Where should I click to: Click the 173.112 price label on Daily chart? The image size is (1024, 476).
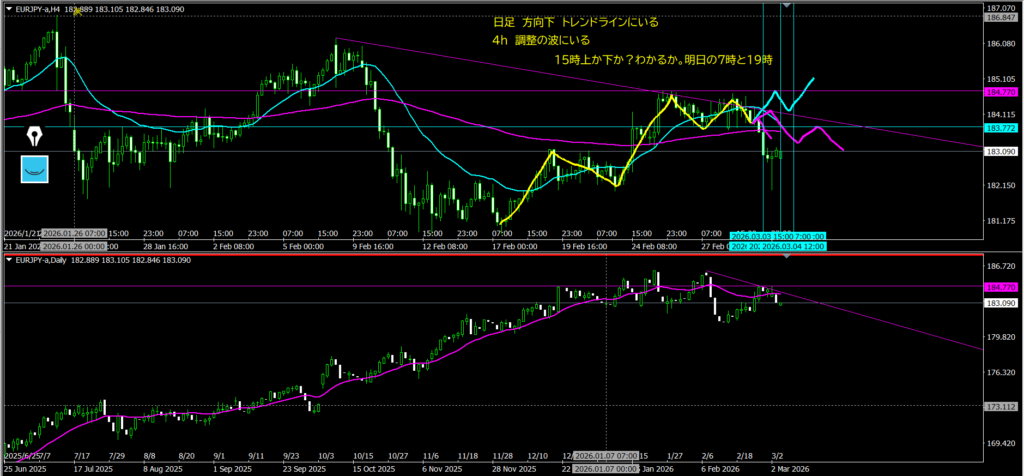coord(1002,406)
